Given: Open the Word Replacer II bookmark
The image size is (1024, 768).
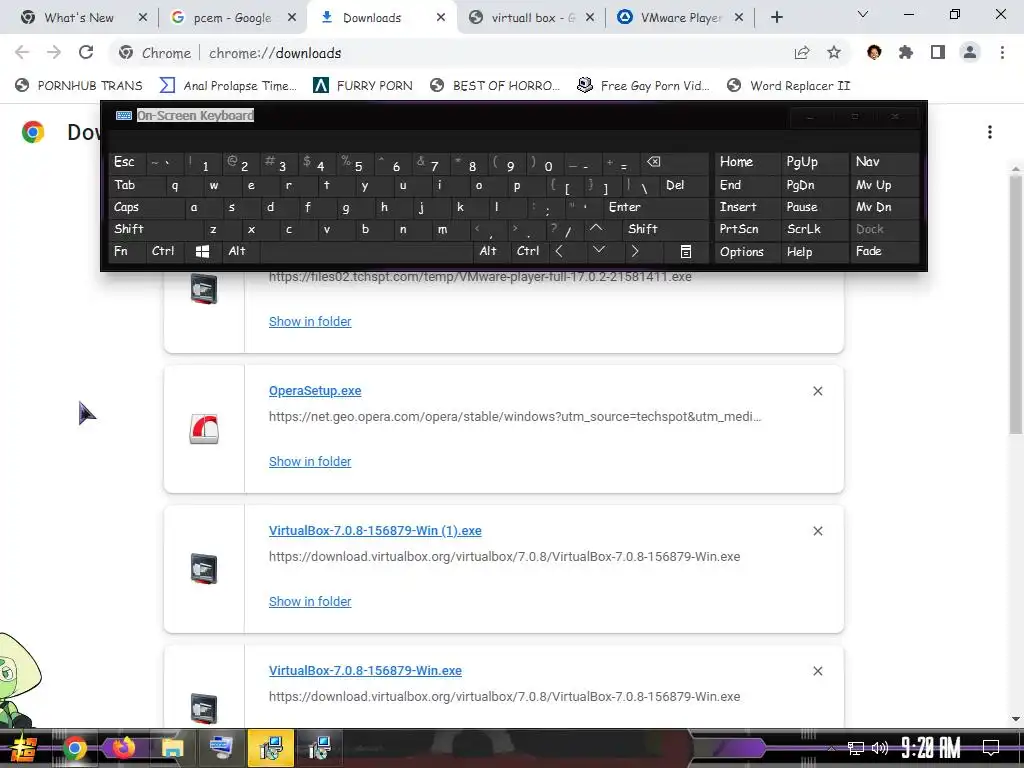Looking at the screenshot, I should tap(788, 86).
